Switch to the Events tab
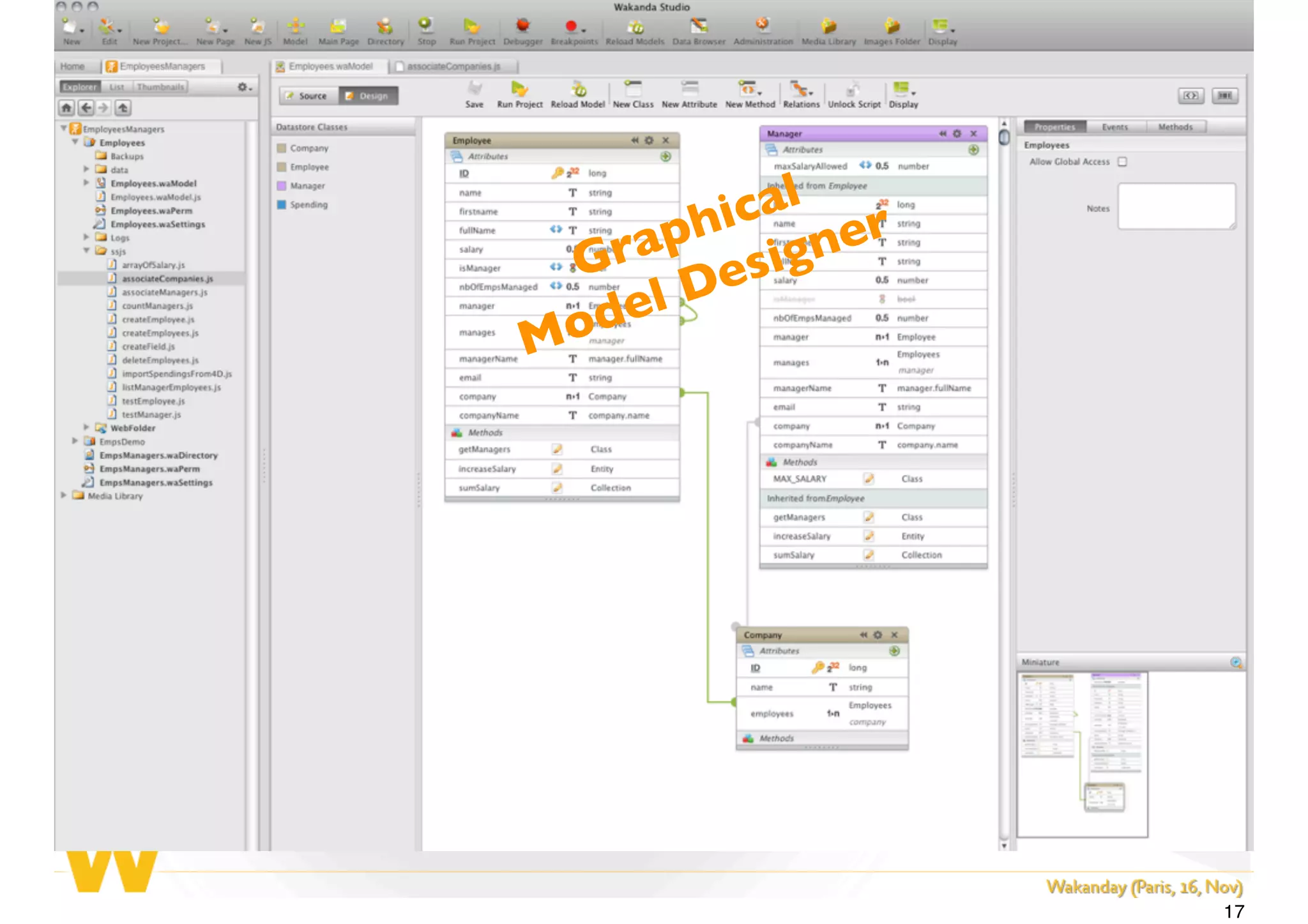The width and height of the screenshot is (1308, 924). (1114, 127)
